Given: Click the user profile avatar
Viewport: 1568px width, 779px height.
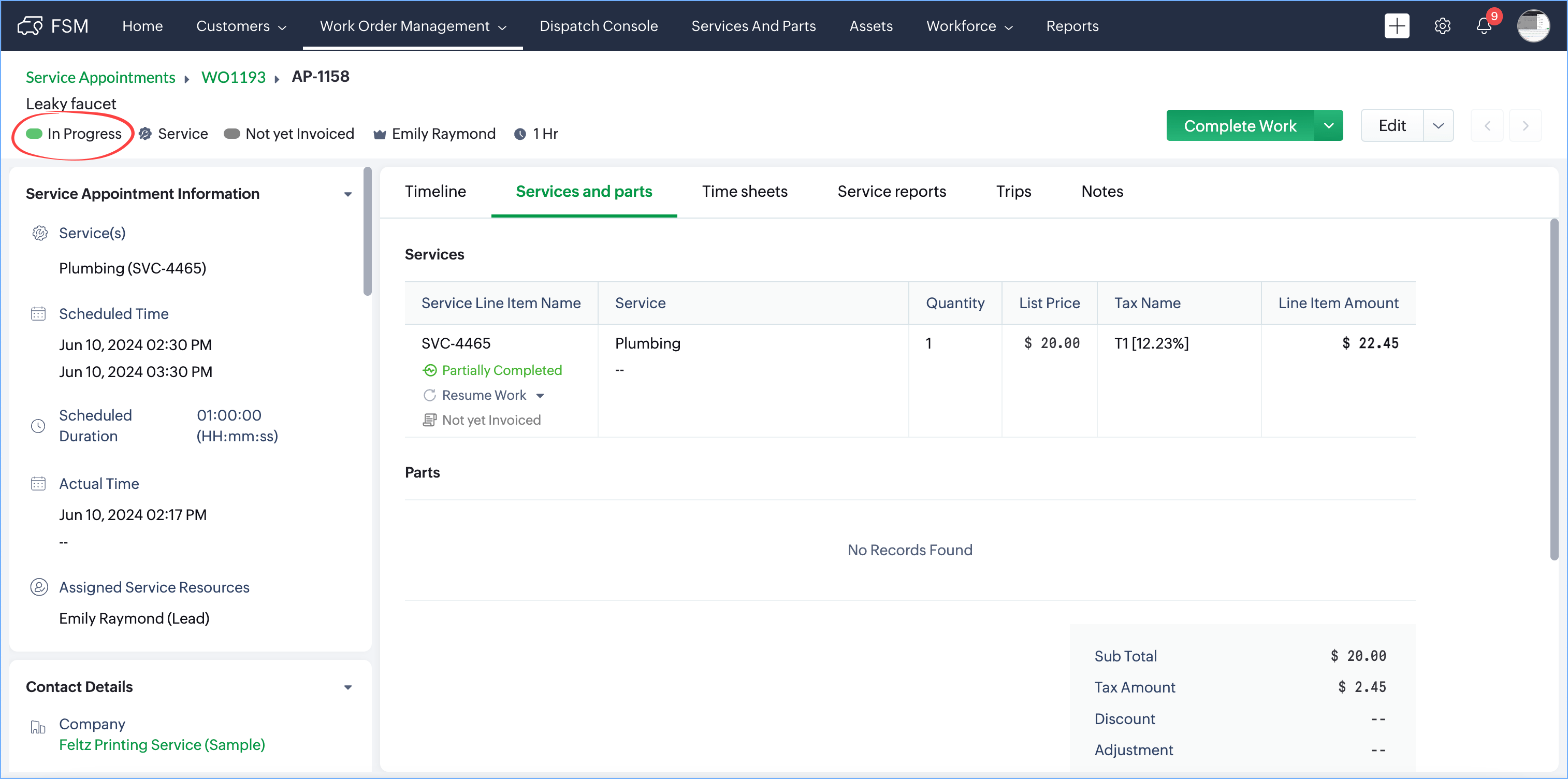Looking at the screenshot, I should tap(1533, 25).
